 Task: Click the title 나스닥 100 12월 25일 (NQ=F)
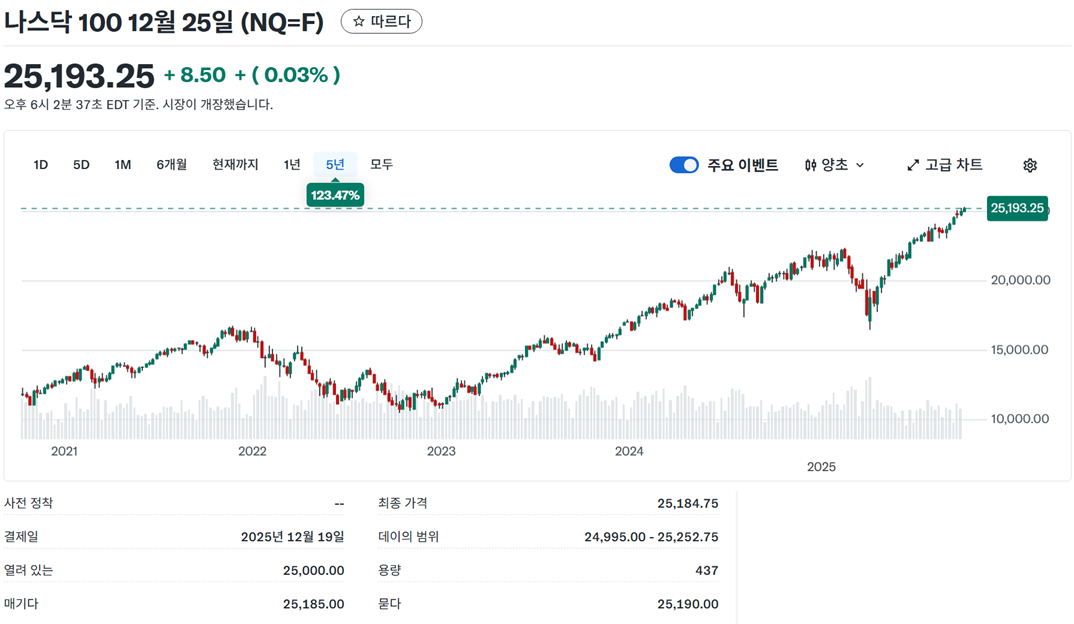pos(164,23)
